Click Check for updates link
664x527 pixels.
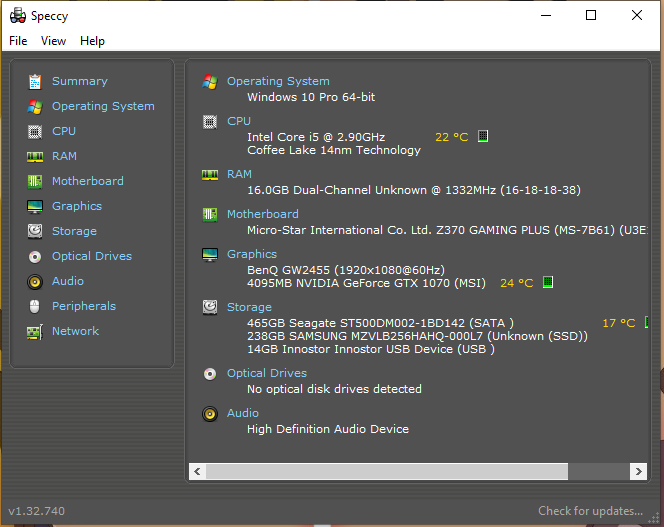tap(590, 511)
